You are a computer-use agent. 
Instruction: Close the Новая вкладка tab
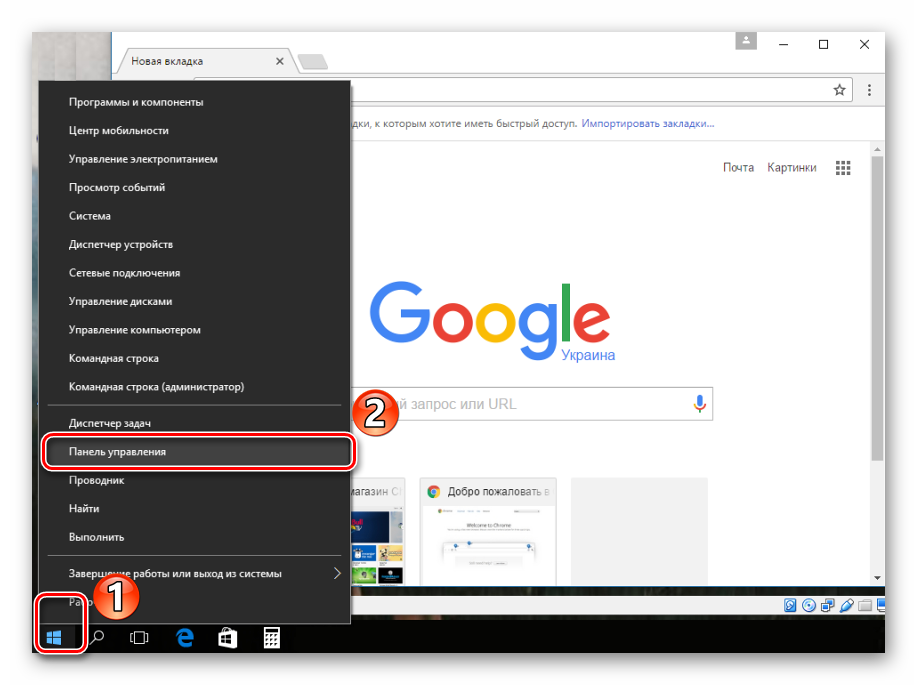point(280,61)
